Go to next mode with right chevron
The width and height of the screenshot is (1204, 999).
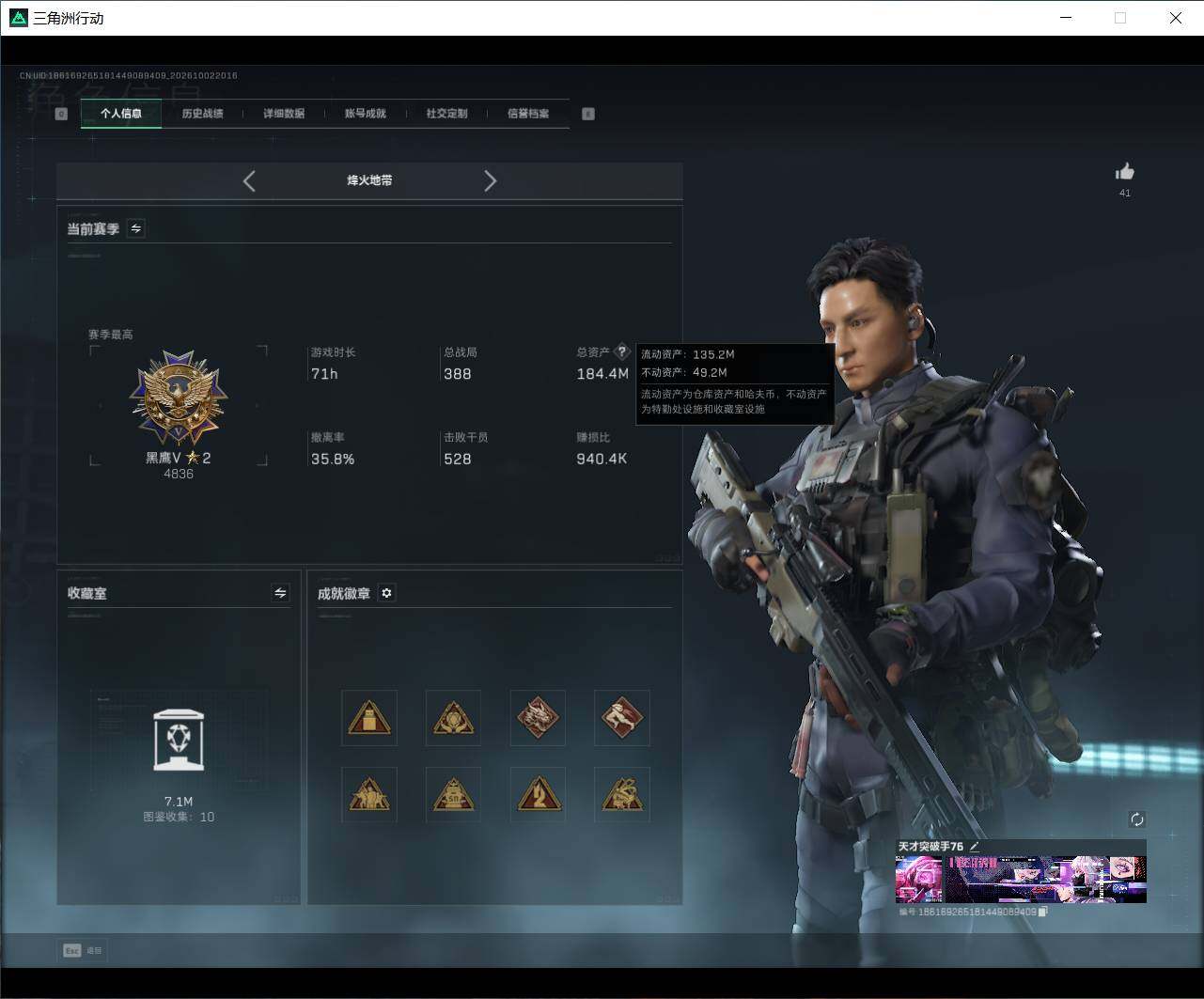[x=490, y=181]
